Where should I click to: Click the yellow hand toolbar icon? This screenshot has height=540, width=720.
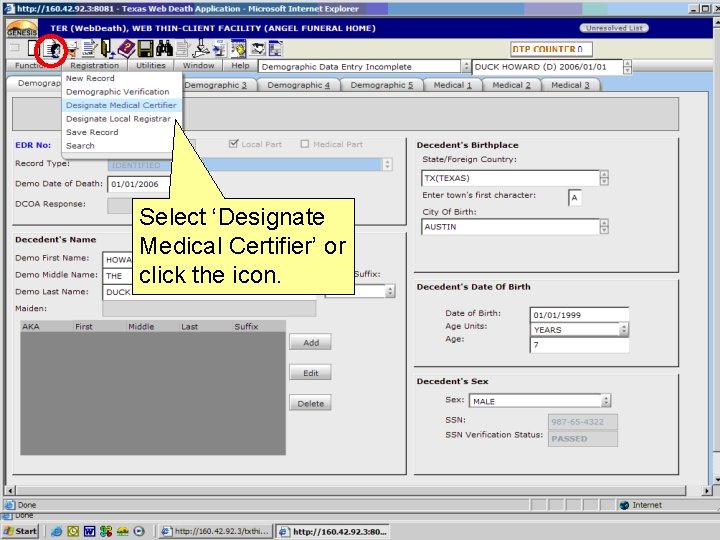click(238, 49)
